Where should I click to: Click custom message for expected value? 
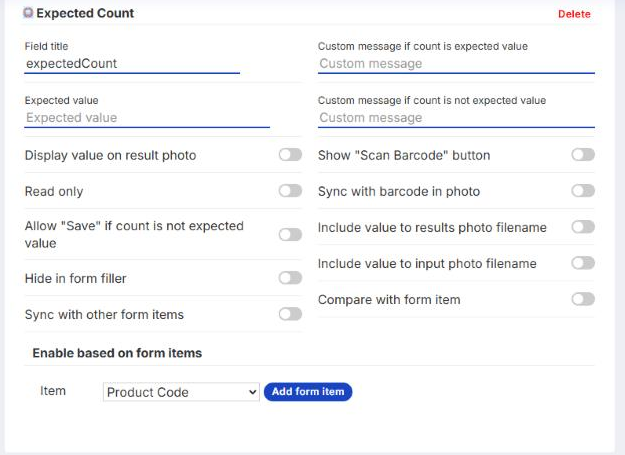[456, 64]
